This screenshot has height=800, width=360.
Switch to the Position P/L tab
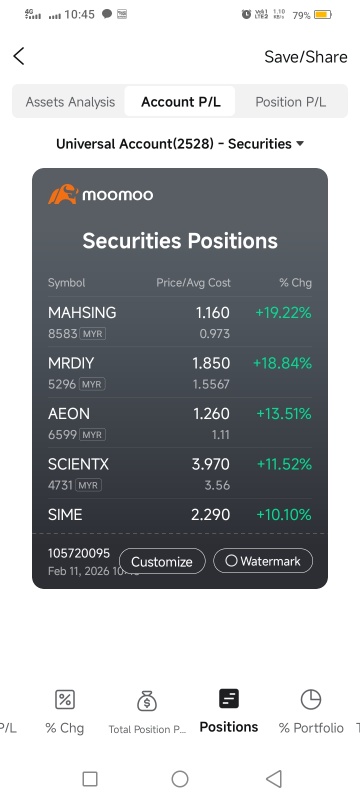click(291, 102)
